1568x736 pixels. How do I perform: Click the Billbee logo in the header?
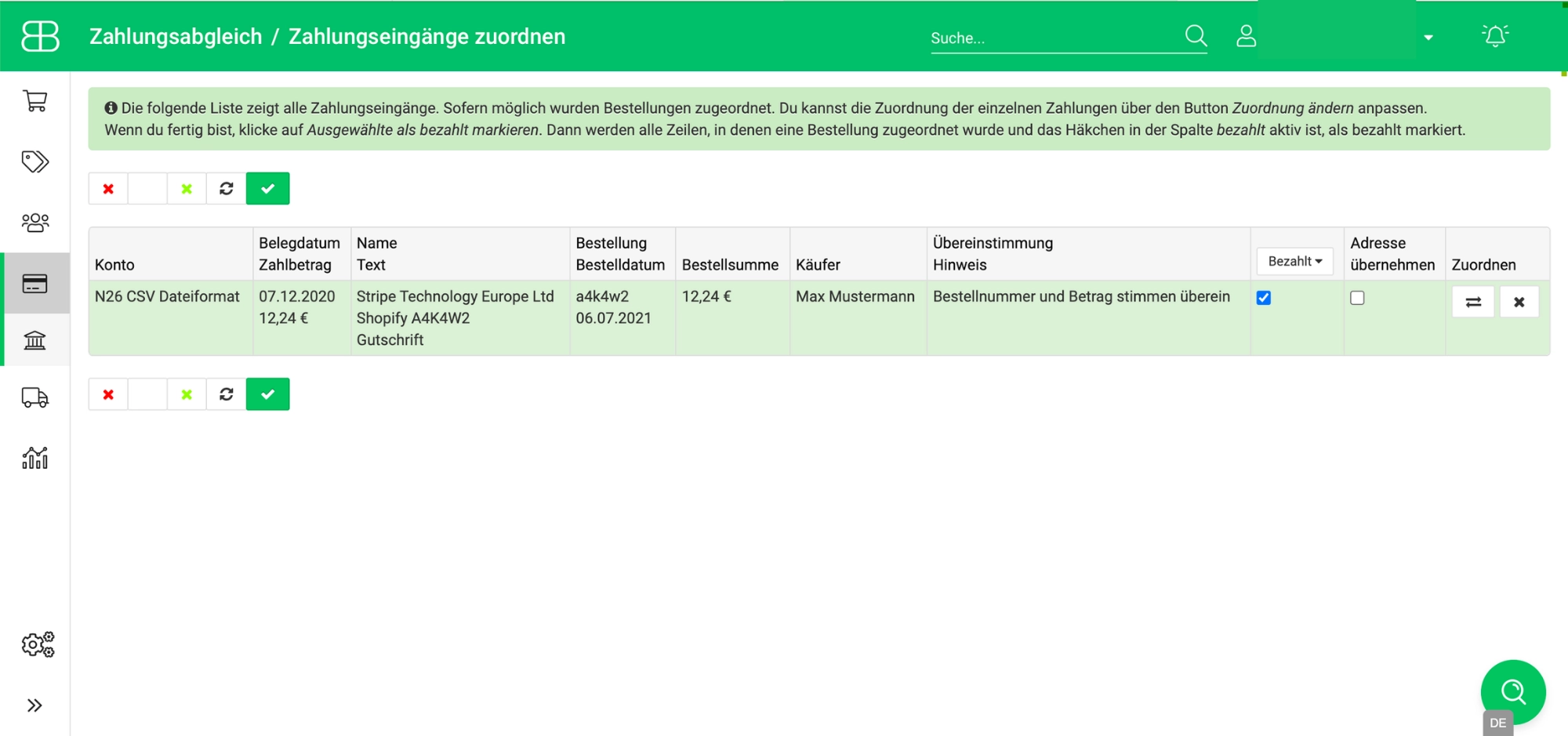(x=40, y=36)
